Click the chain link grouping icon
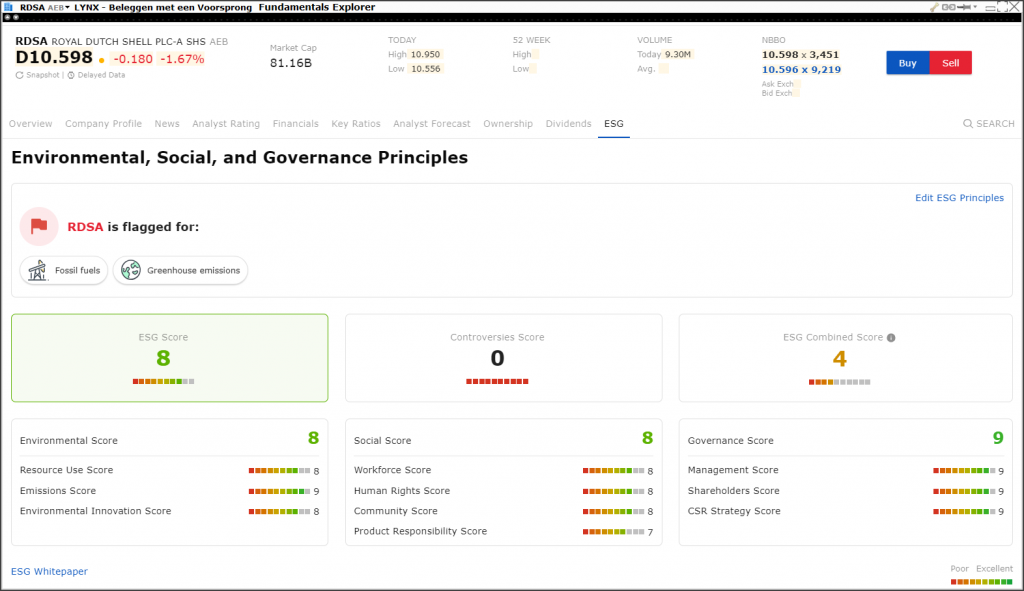This screenshot has width=1024, height=591. click(949, 7)
